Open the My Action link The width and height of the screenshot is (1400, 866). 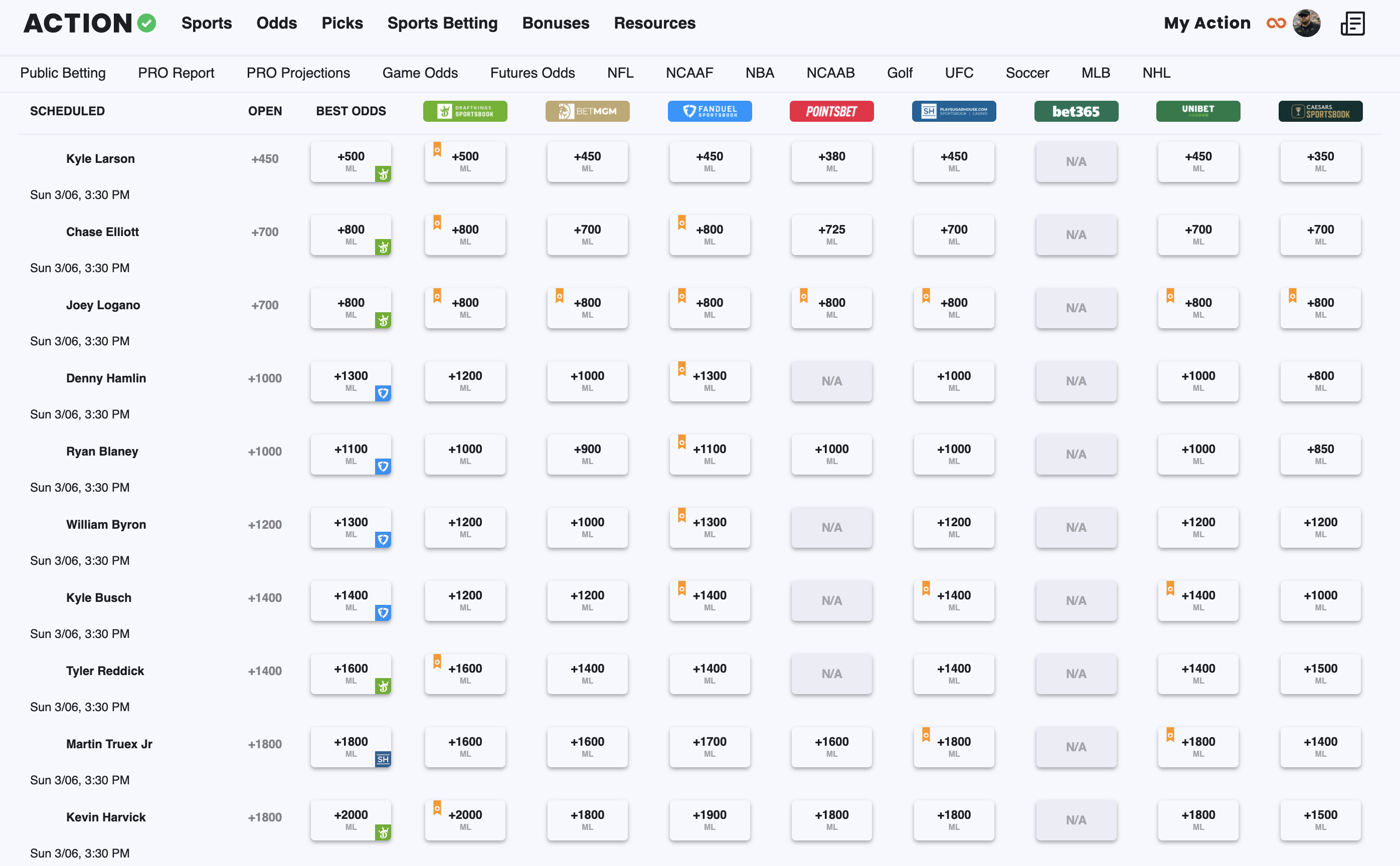point(1206,24)
